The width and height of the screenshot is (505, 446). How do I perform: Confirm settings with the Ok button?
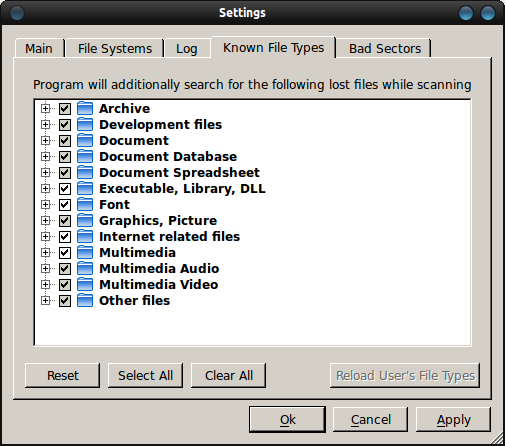pyautogui.click(x=287, y=419)
